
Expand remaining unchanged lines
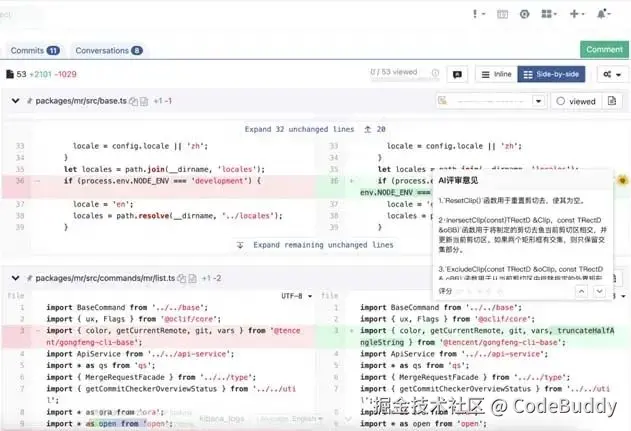click(323, 245)
